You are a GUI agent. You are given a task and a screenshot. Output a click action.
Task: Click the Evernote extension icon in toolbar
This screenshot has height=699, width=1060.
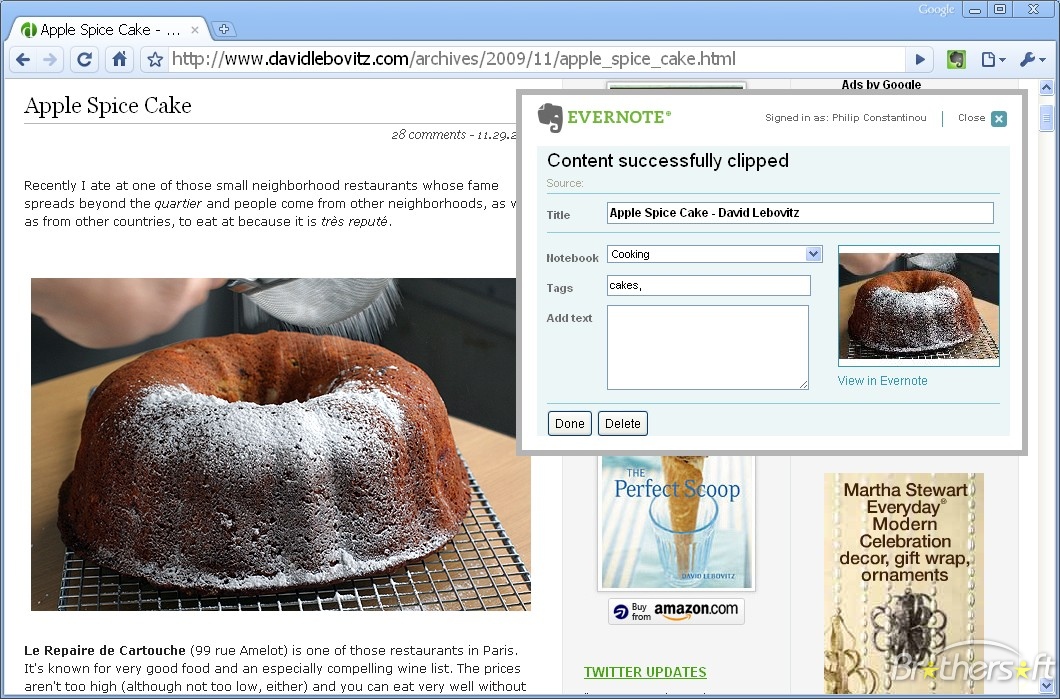tap(956, 60)
